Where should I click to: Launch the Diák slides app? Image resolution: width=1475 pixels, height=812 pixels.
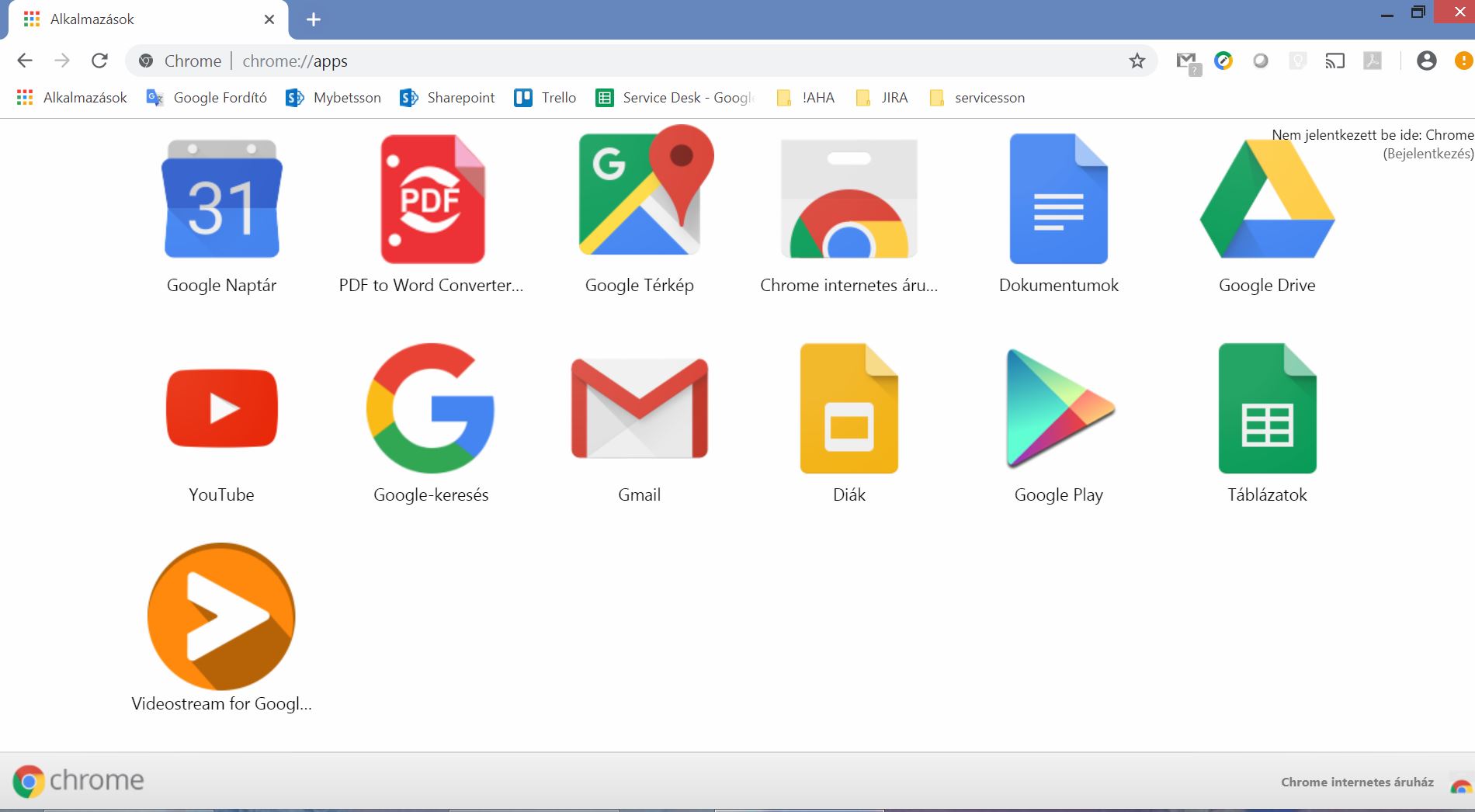point(849,408)
